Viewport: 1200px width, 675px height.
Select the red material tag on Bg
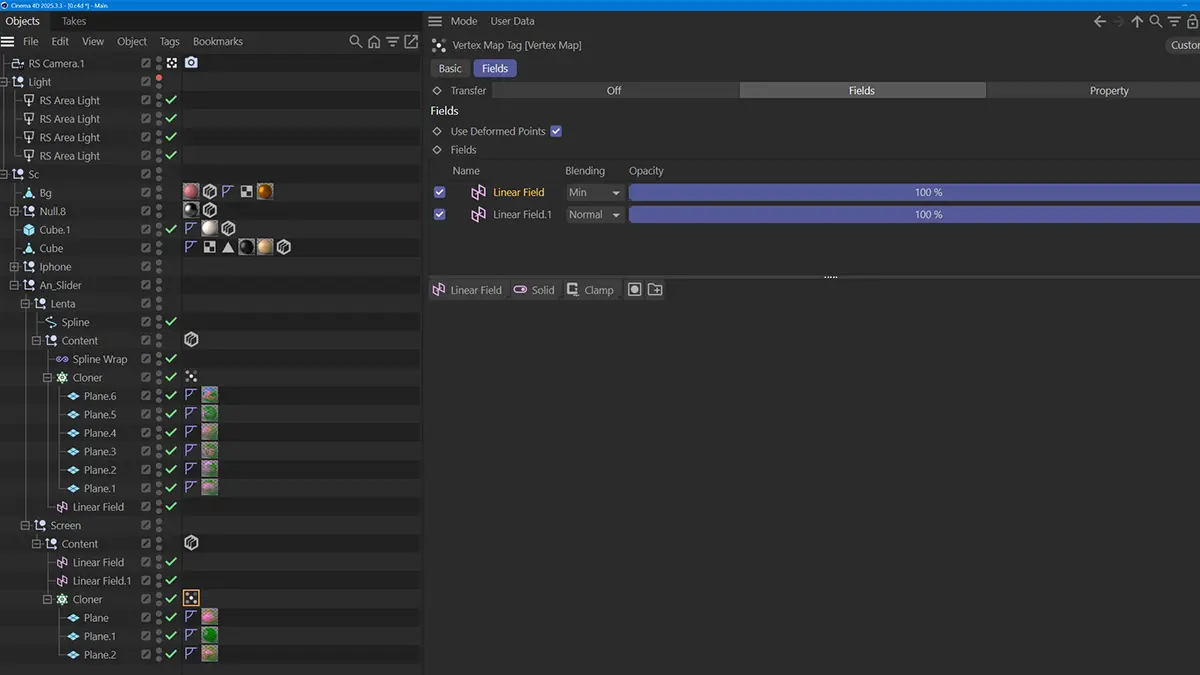click(191, 192)
